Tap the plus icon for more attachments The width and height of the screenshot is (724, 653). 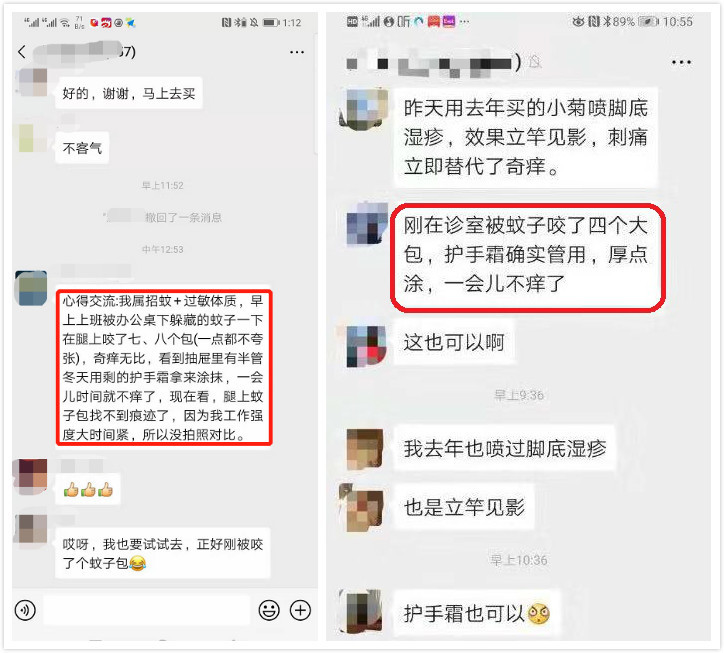click(x=300, y=610)
